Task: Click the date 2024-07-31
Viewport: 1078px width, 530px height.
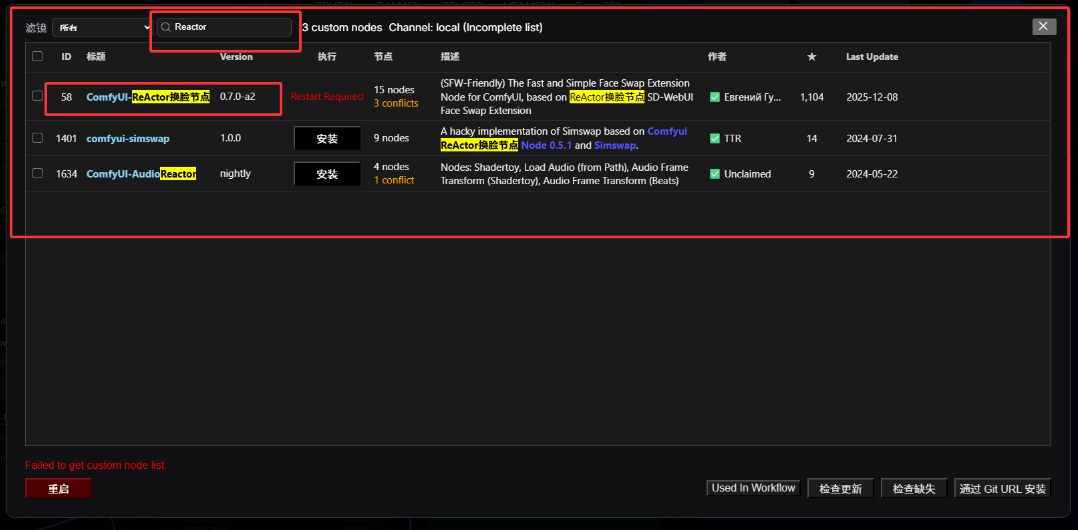Action: (x=872, y=138)
